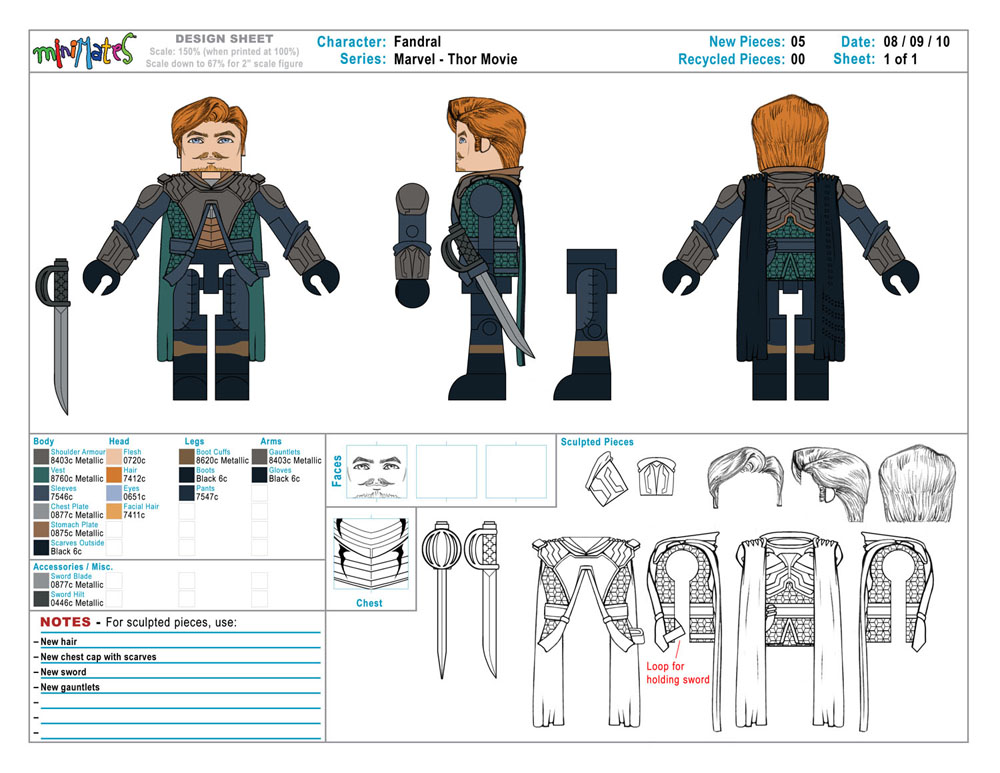Click the Stomach Plate 0875c swatch
The height and width of the screenshot is (773, 1000).
click(41, 529)
